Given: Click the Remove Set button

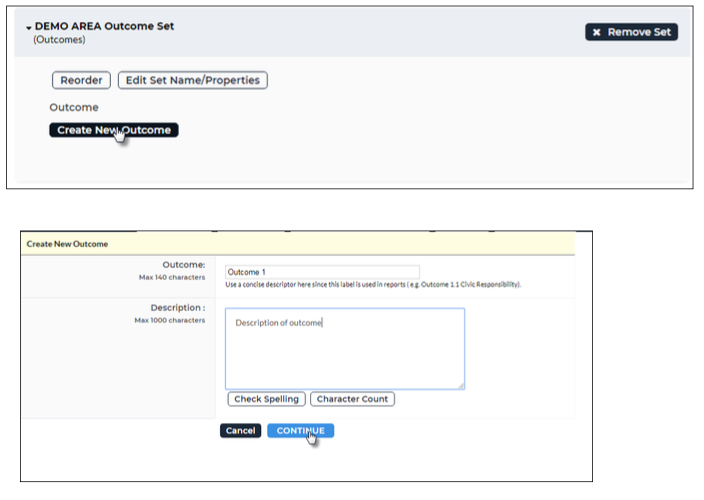Looking at the screenshot, I should coord(631,32).
